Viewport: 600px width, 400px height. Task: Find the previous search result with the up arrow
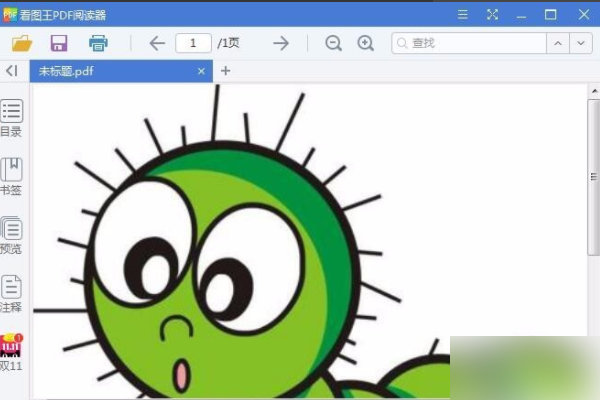click(x=558, y=43)
